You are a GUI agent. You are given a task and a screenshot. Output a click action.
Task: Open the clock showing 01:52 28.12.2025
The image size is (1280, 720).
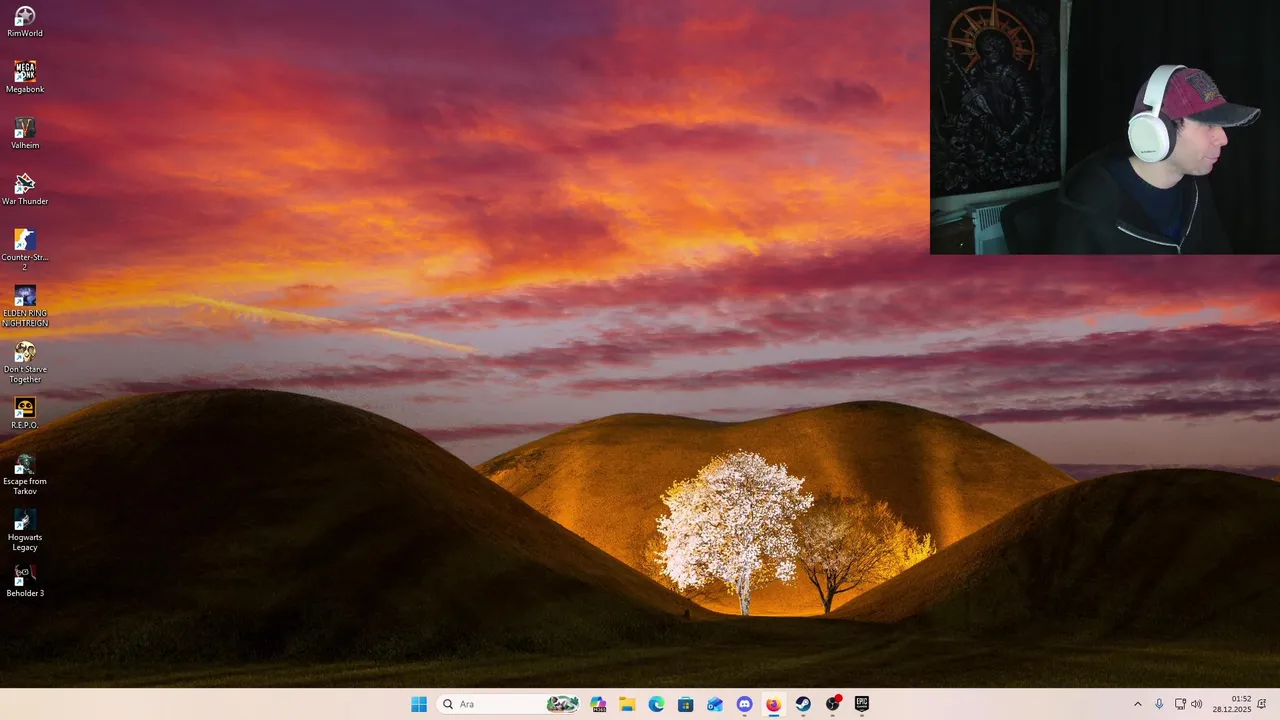[x=1232, y=704]
